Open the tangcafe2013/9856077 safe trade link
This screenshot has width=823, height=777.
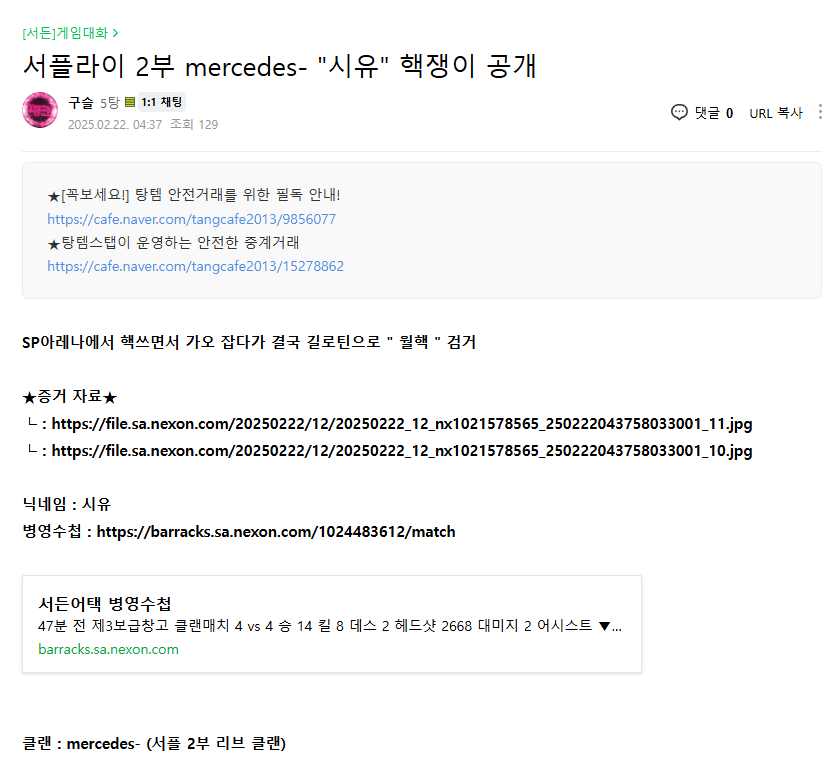click(x=191, y=219)
